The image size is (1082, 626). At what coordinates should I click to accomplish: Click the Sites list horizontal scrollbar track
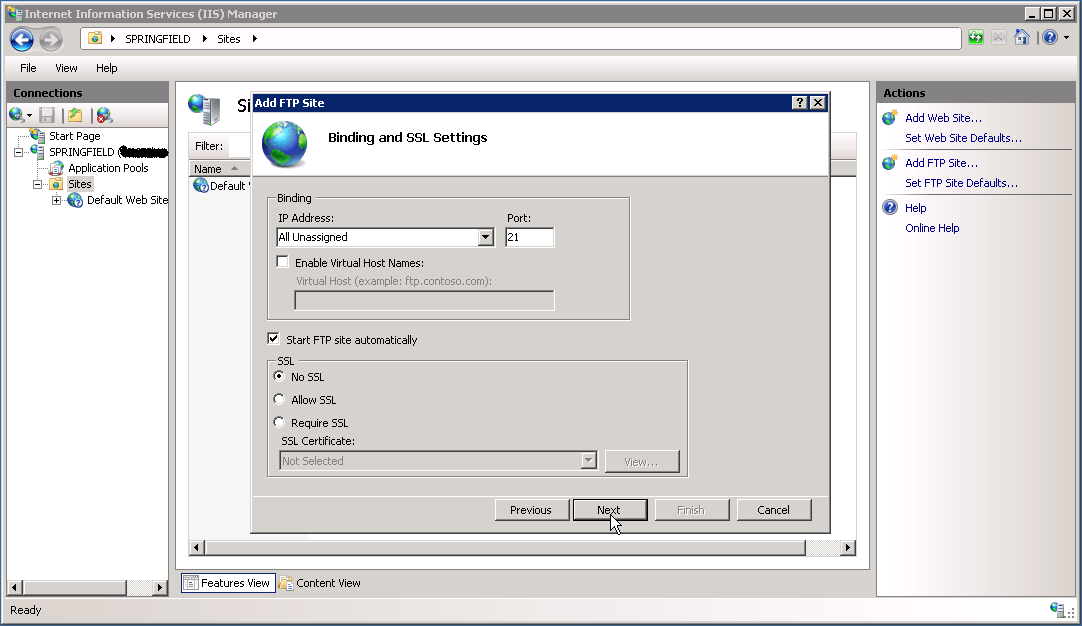823,547
